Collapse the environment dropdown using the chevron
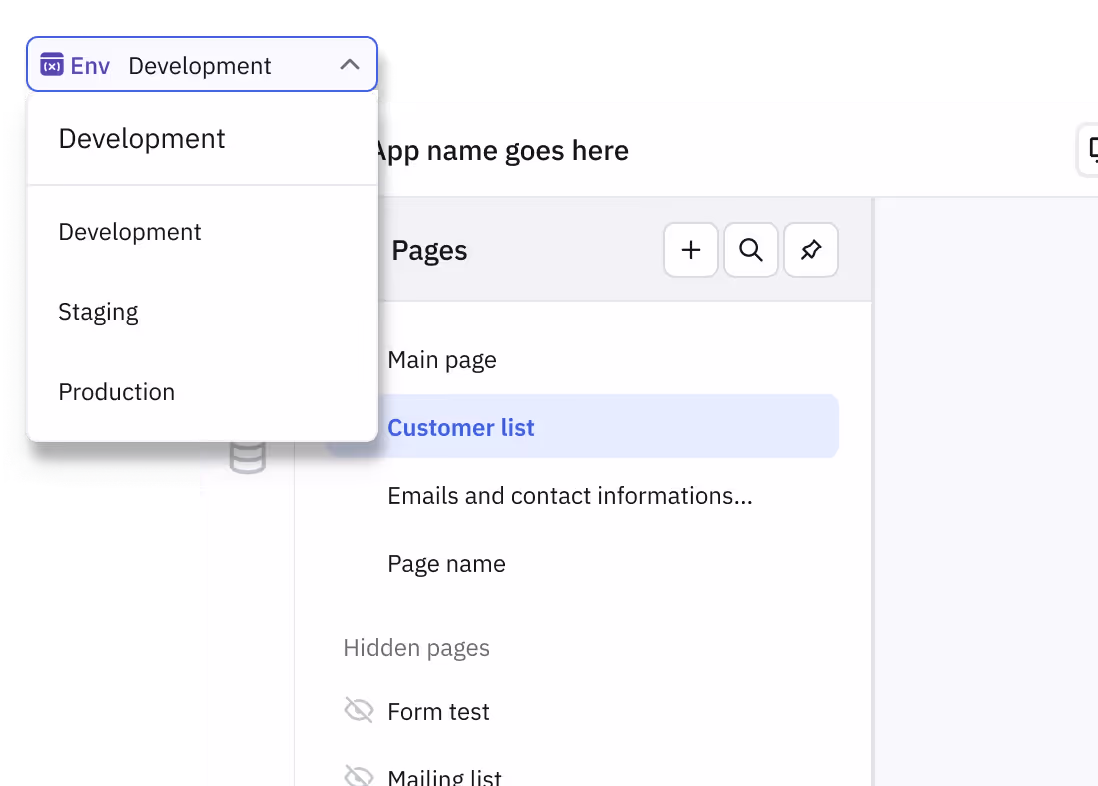Screen dimensions: 1098x786 pyautogui.click(x=349, y=65)
